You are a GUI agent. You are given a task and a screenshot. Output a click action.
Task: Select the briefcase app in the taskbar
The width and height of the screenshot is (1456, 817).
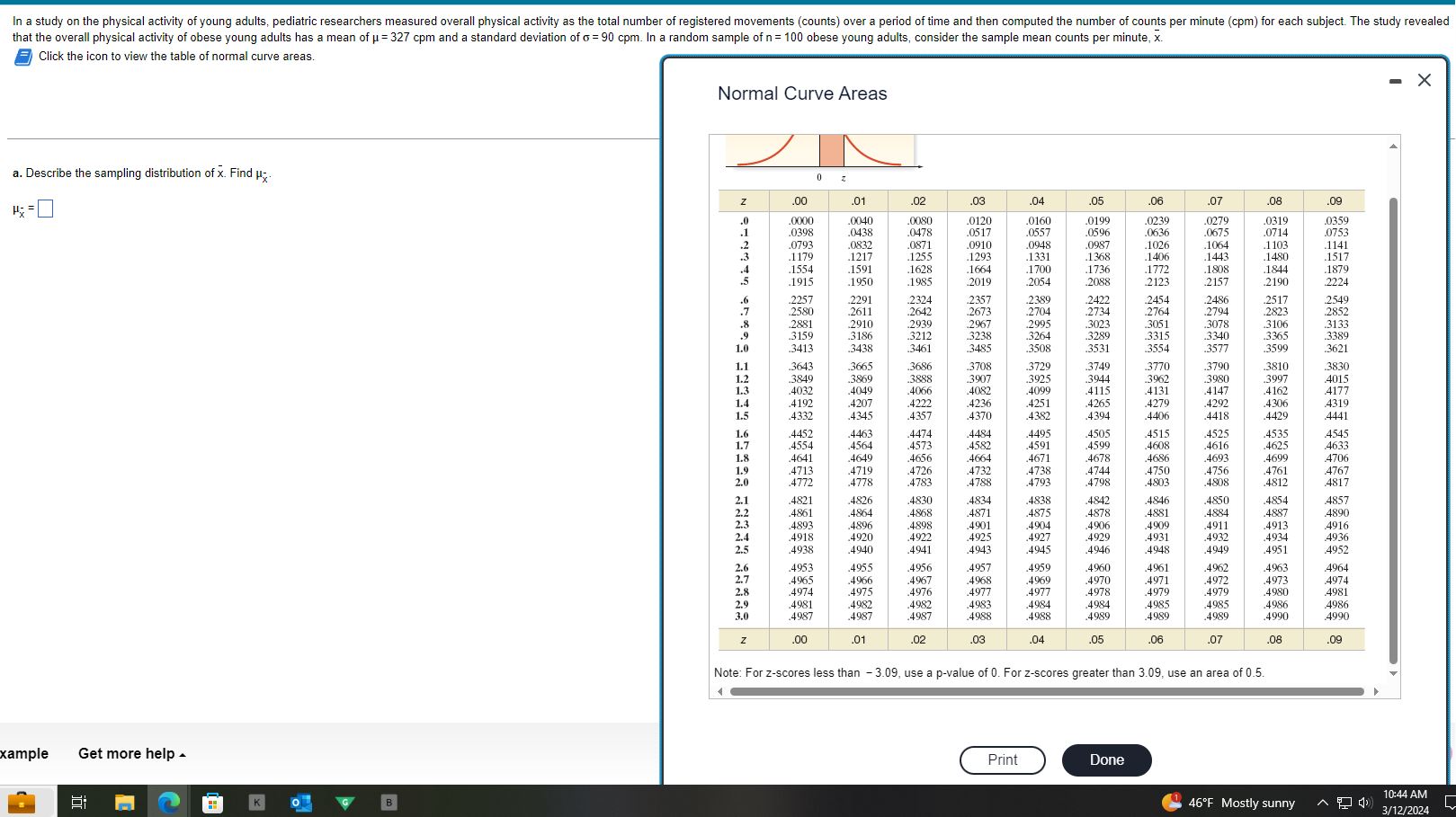pos(22,802)
